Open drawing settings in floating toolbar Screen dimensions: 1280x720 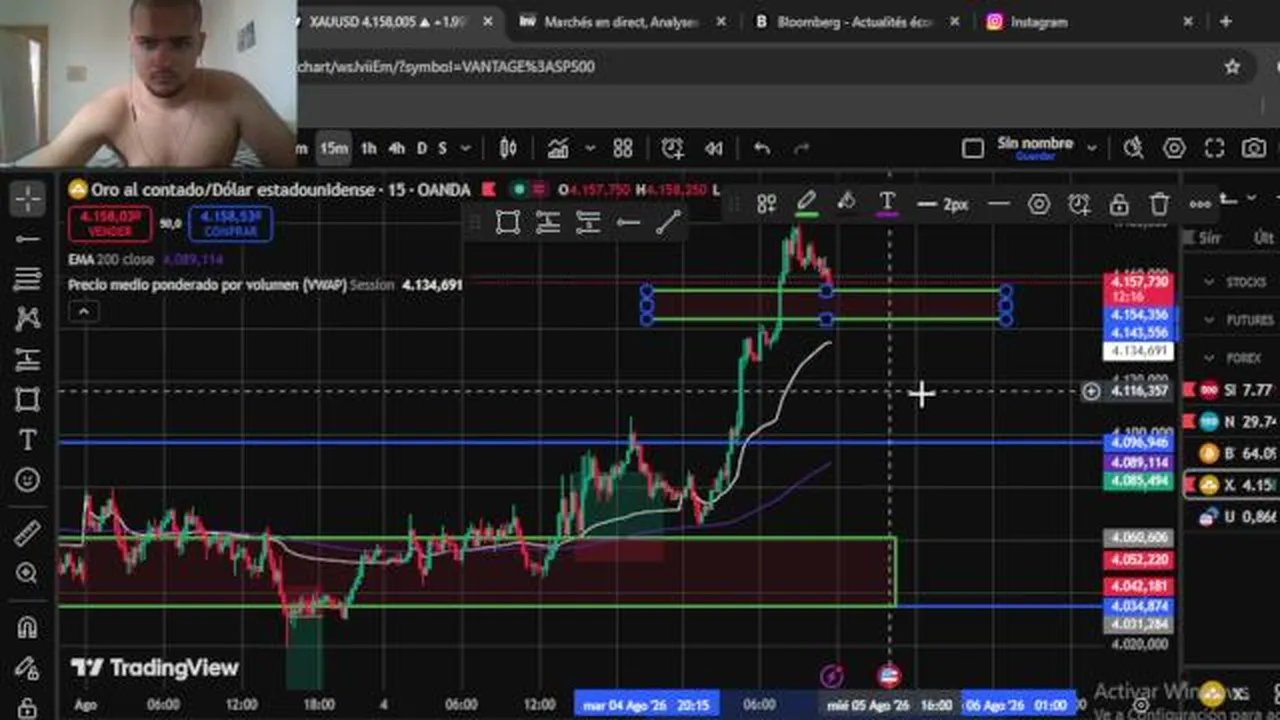1039,204
